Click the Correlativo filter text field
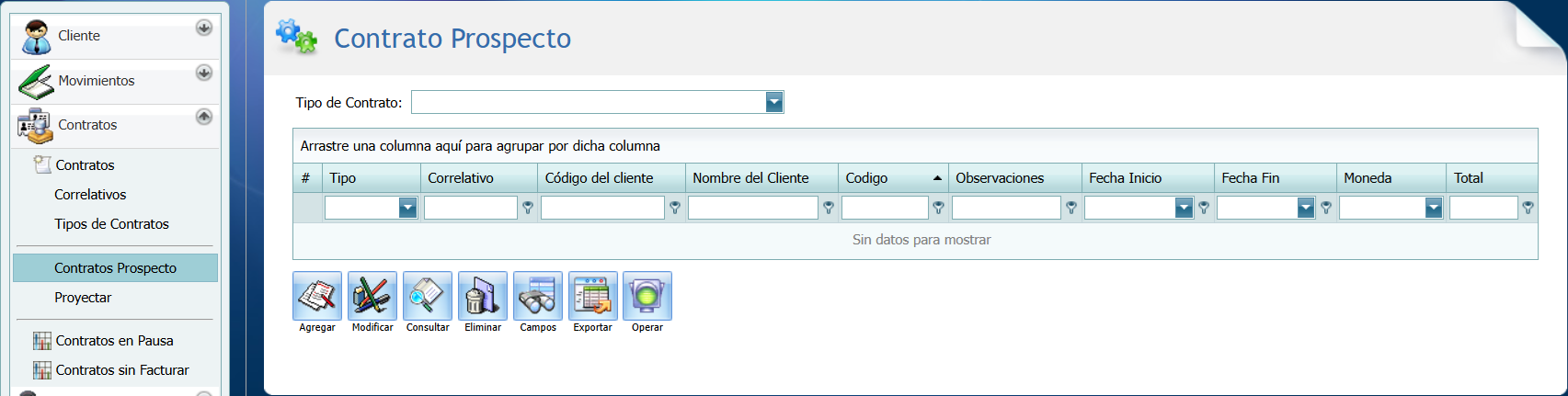The height and width of the screenshot is (396, 1568). 471,209
